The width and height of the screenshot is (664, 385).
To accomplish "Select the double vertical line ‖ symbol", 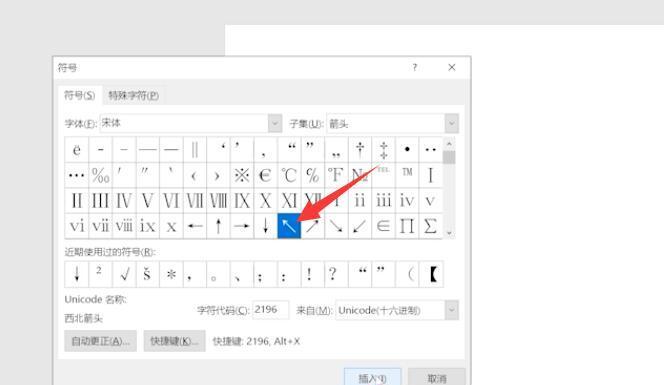I will click(x=195, y=150).
